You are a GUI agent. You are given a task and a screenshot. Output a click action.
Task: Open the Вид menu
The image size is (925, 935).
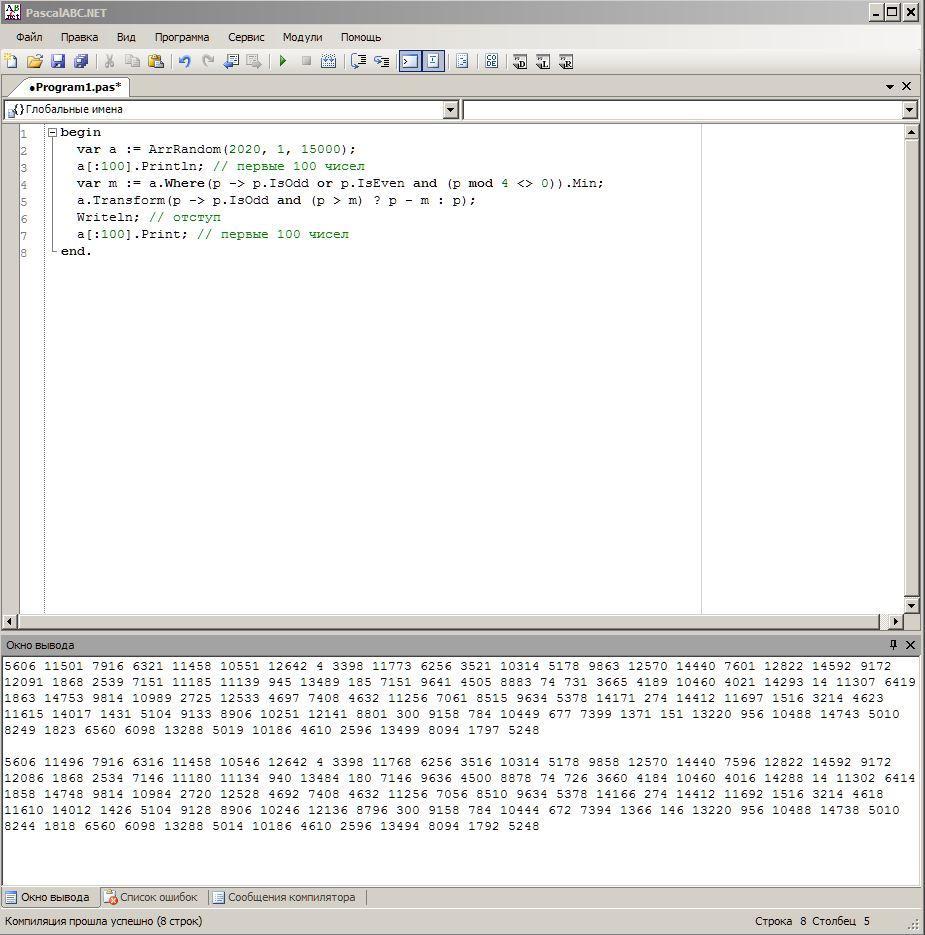tap(126, 37)
